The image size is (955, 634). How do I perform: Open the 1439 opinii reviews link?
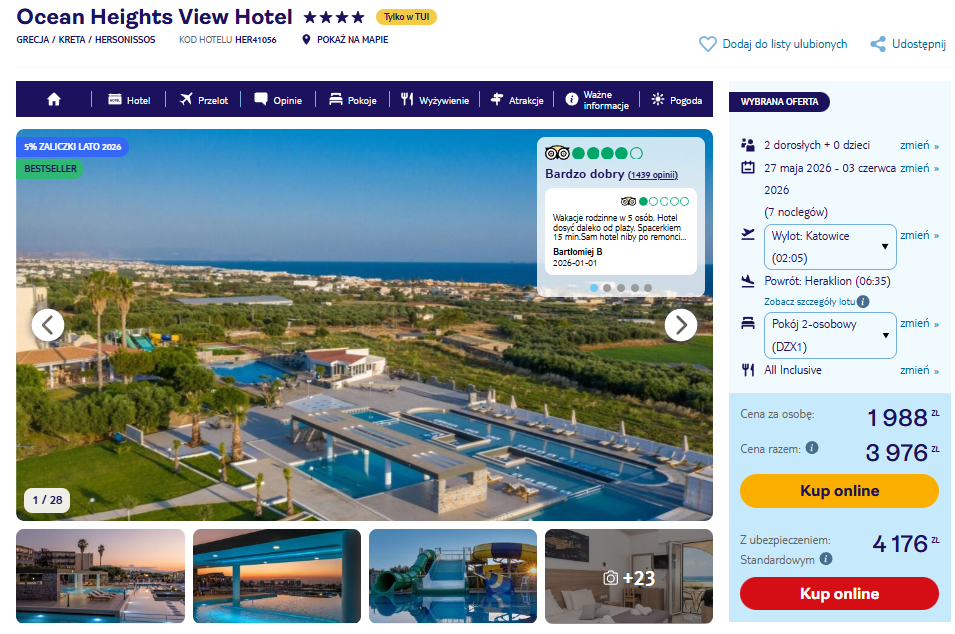pos(652,175)
